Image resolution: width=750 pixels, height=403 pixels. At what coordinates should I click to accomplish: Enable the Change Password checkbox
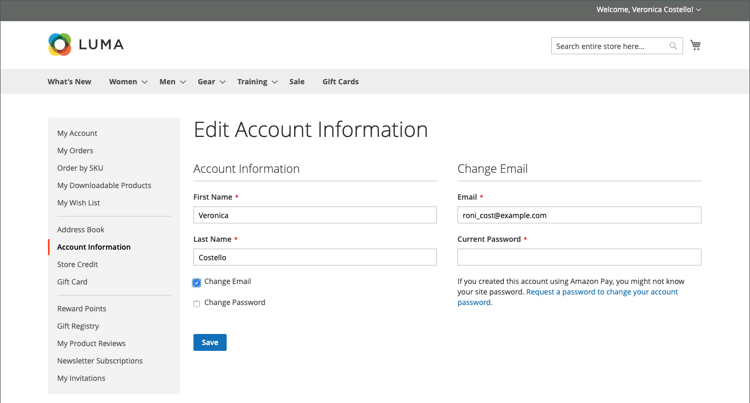(197, 303)
